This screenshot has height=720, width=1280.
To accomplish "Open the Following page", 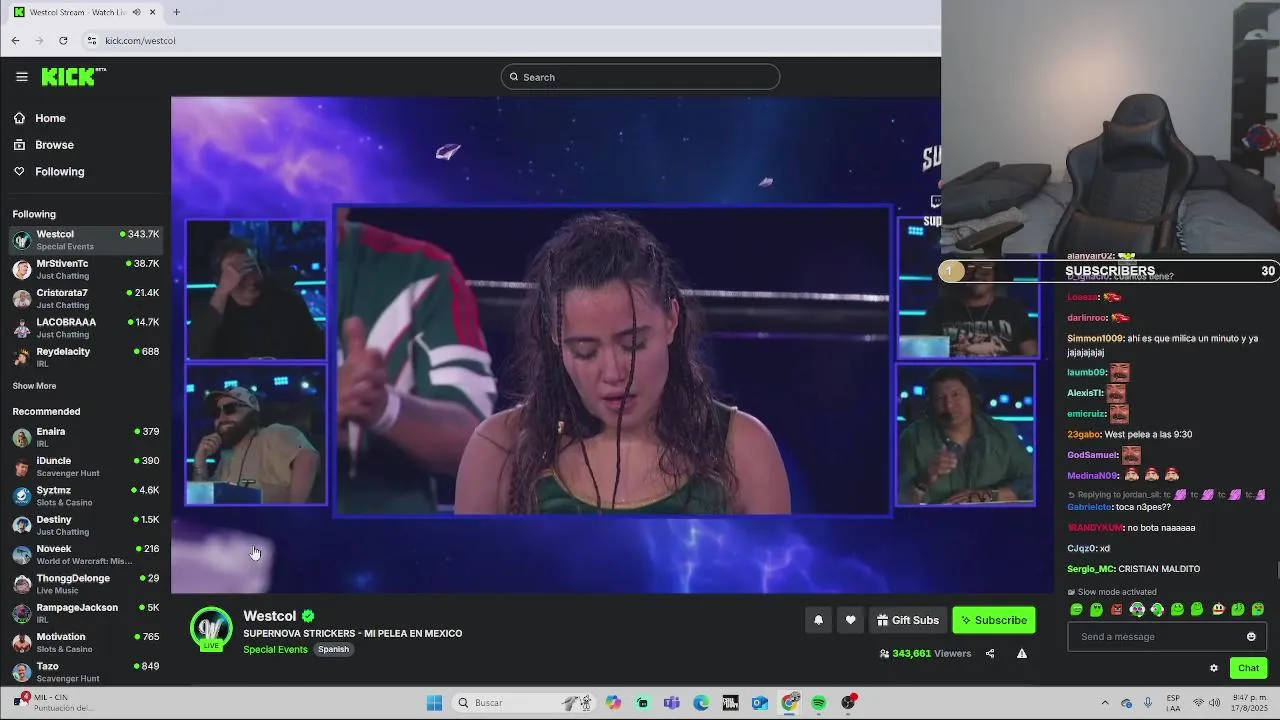I will tap(85, 172).
